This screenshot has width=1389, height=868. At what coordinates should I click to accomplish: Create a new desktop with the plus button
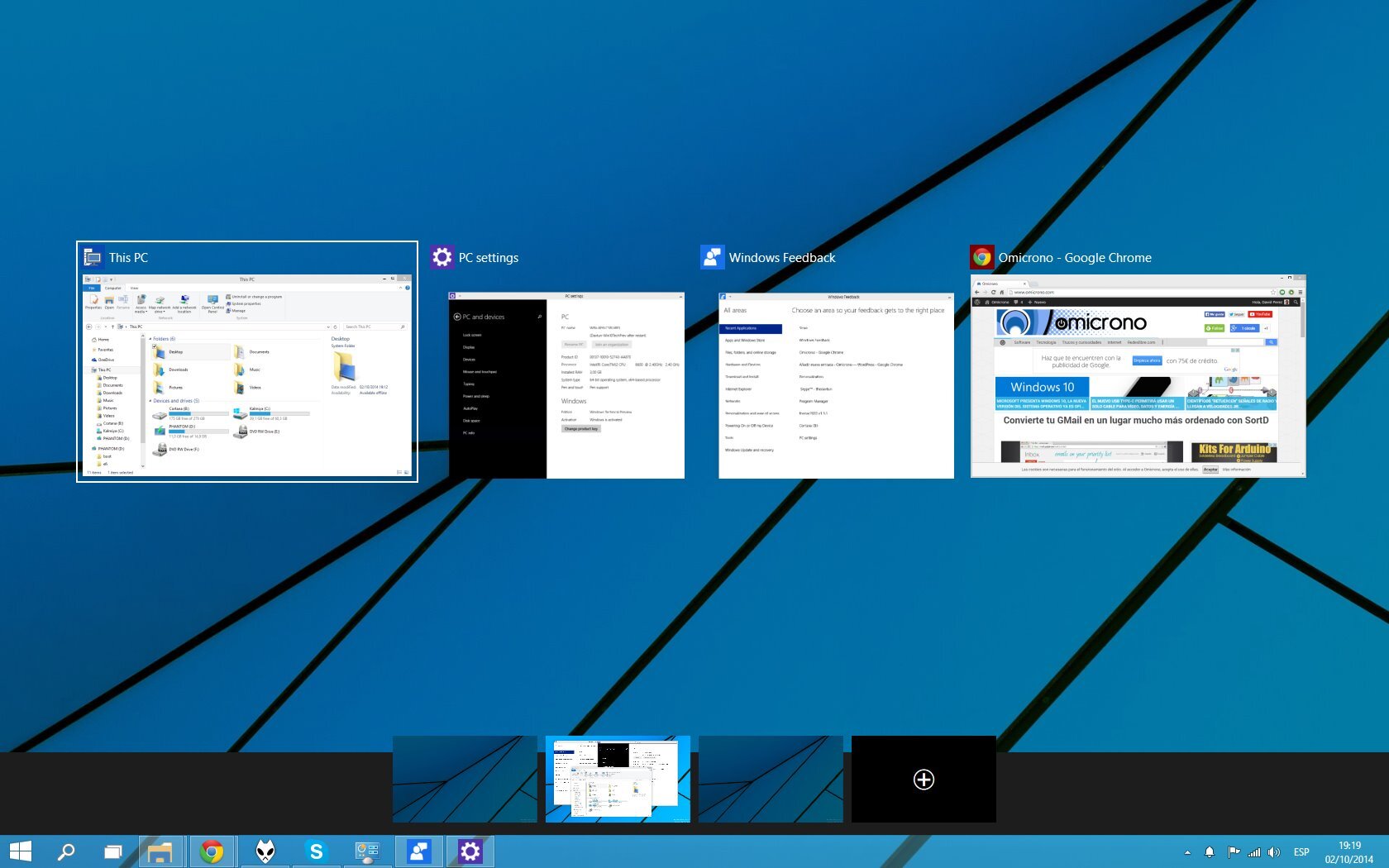click(x=924, y=778)
